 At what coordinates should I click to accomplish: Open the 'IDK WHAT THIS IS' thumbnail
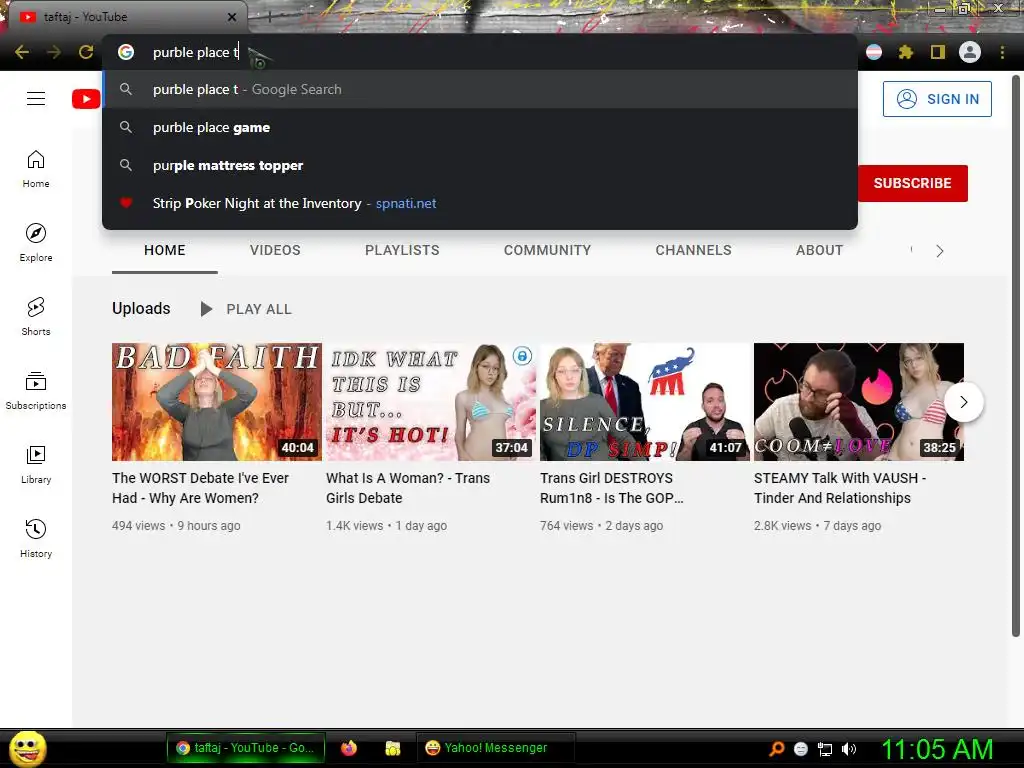click(x=430, y=402)
